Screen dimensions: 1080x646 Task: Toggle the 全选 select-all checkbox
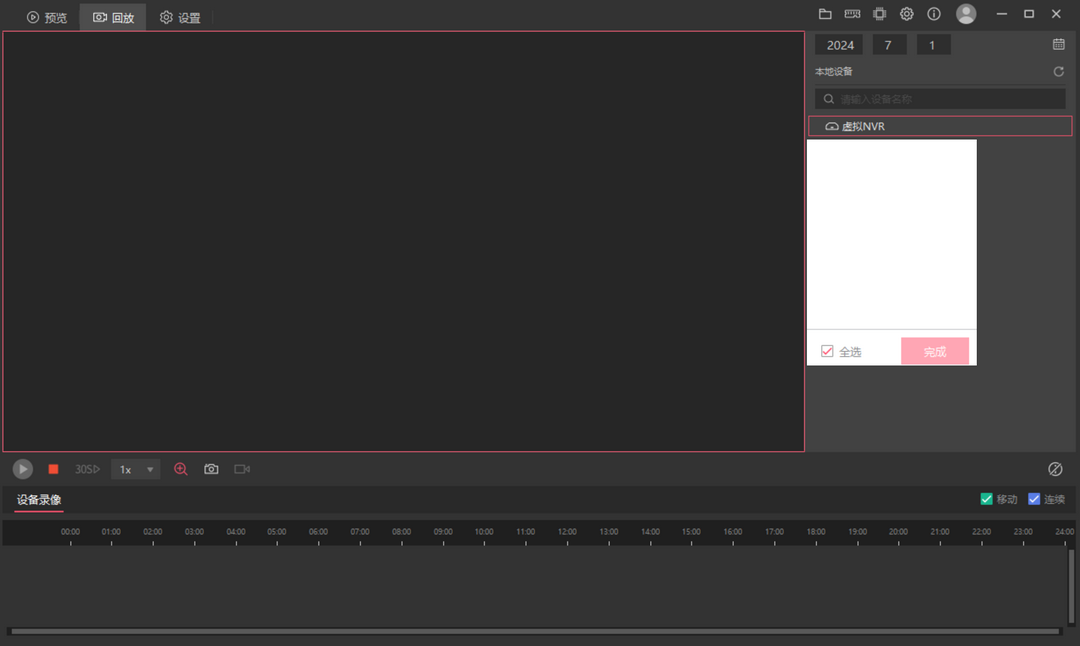click(827, 351)
